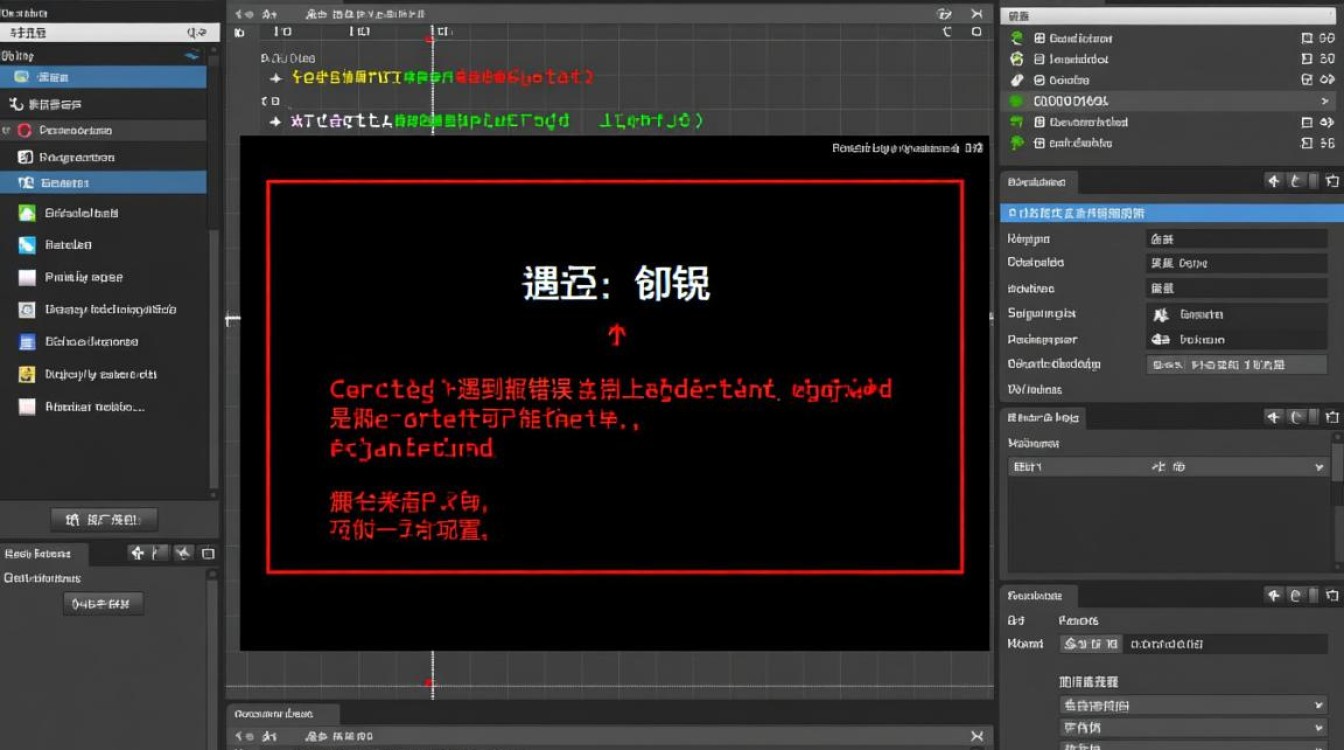Viewport: 1344px width, 750px height.
Task: Click the gray button left of lowest panel's field
Action: tap(1090, 644)
